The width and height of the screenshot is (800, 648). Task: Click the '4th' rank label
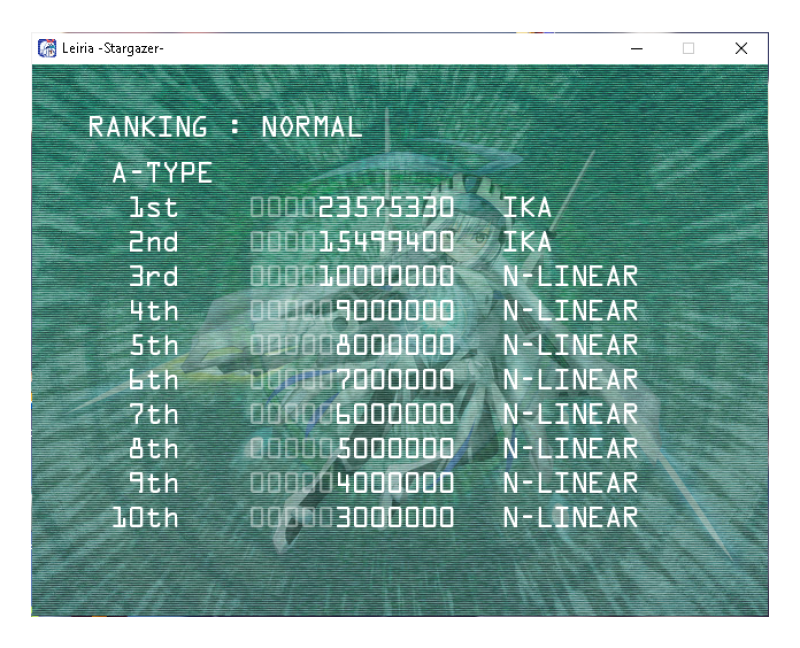154,311
